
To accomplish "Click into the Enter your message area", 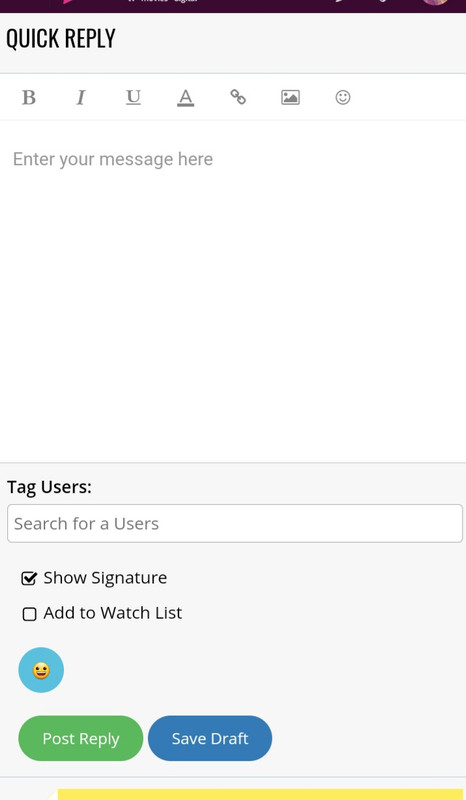I will (233, 291).
